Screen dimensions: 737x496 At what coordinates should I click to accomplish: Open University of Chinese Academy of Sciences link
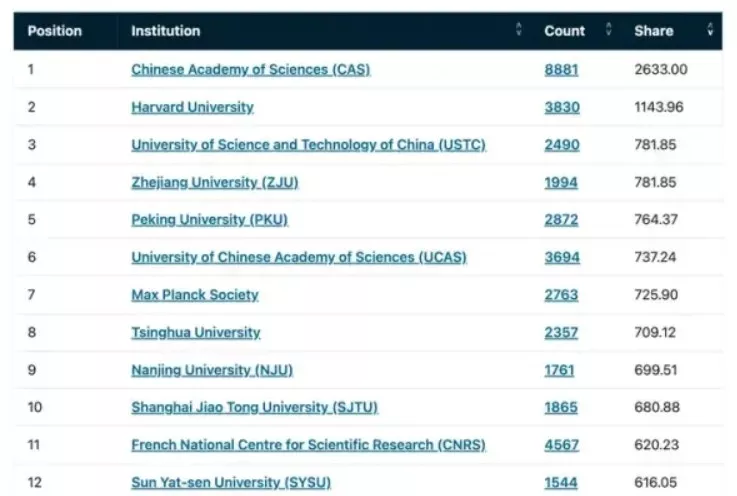[x=299, y=257]
